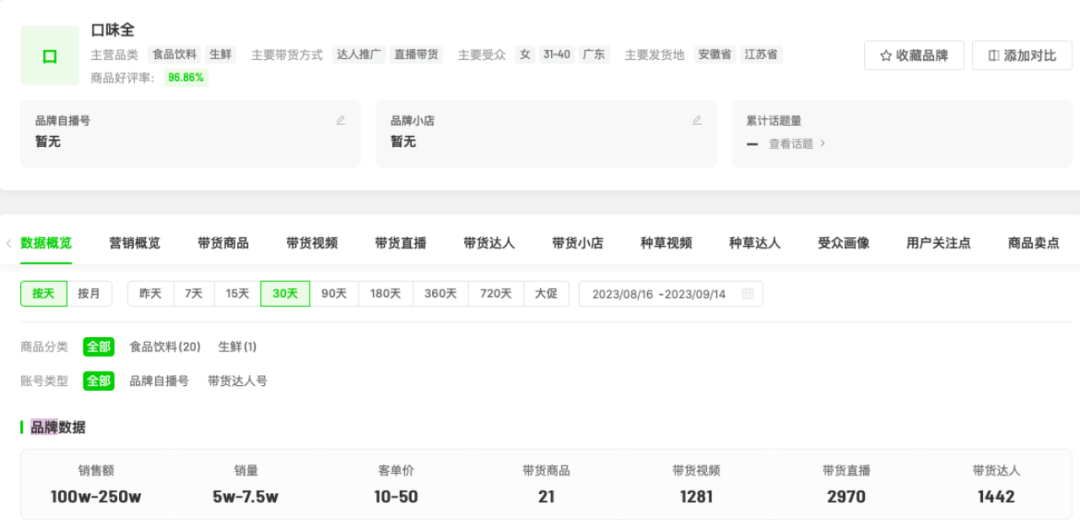Filter account type by 带货达人号
The image size is (1080, 532).
coord(237,381)
